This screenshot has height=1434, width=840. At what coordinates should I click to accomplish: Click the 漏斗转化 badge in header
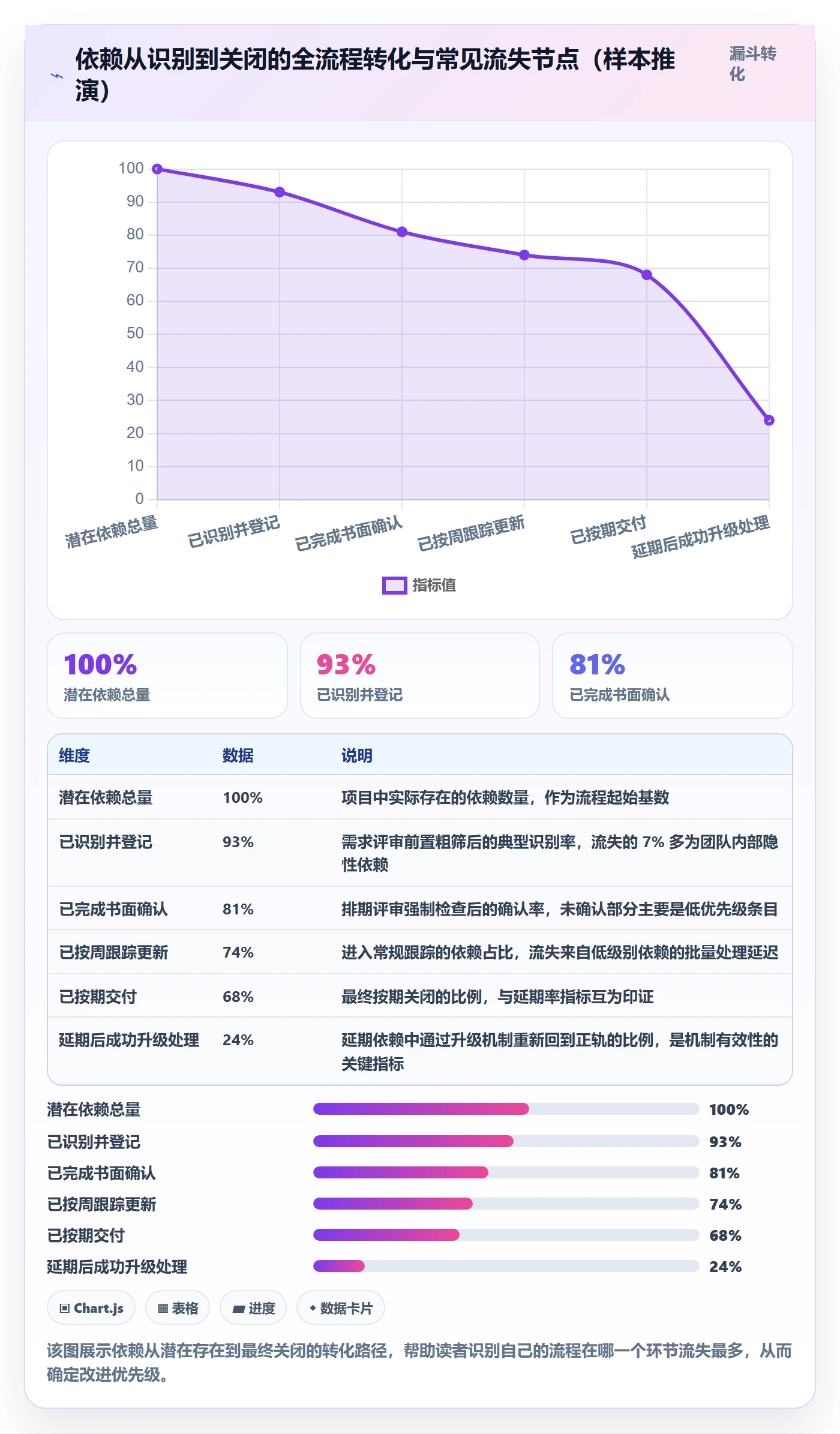(753, 64)
